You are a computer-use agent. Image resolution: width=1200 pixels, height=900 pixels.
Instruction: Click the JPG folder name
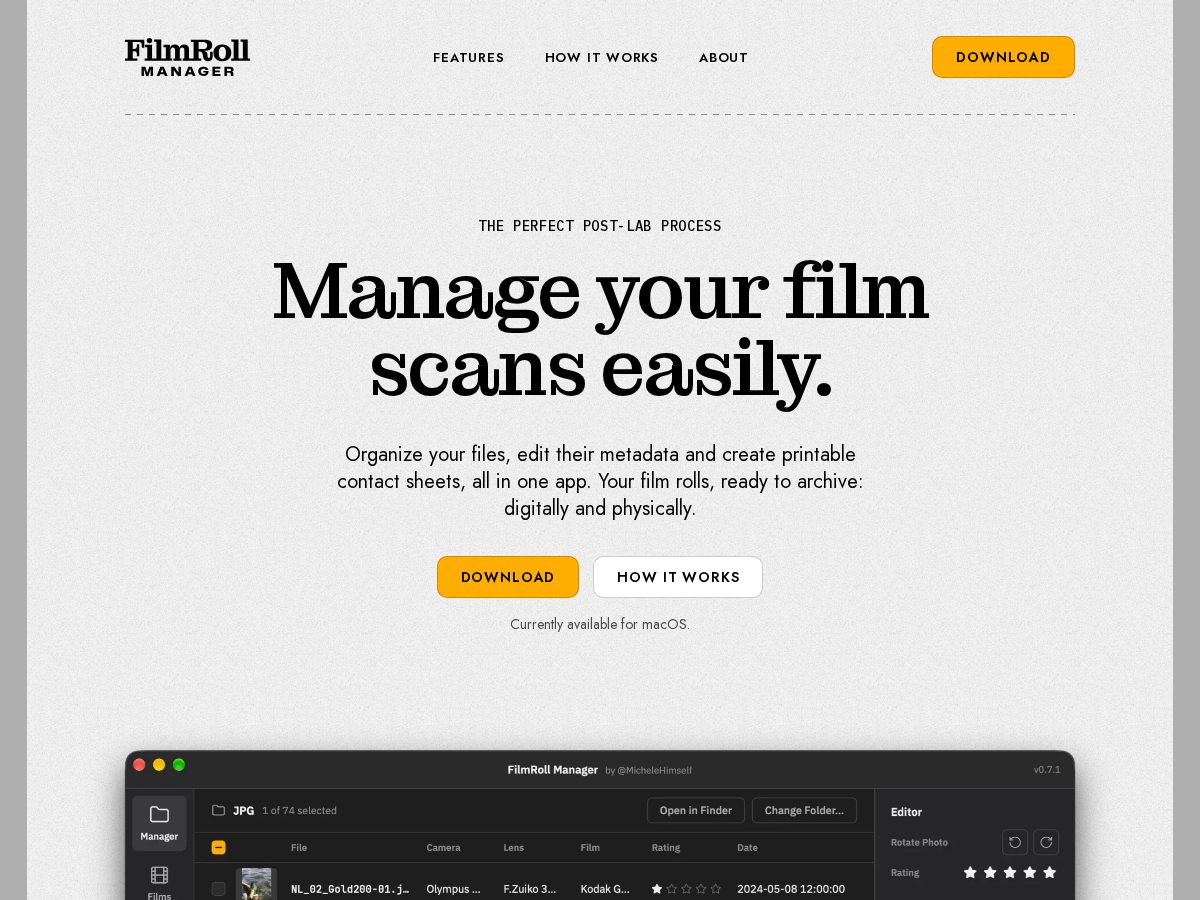click(243, 810)
